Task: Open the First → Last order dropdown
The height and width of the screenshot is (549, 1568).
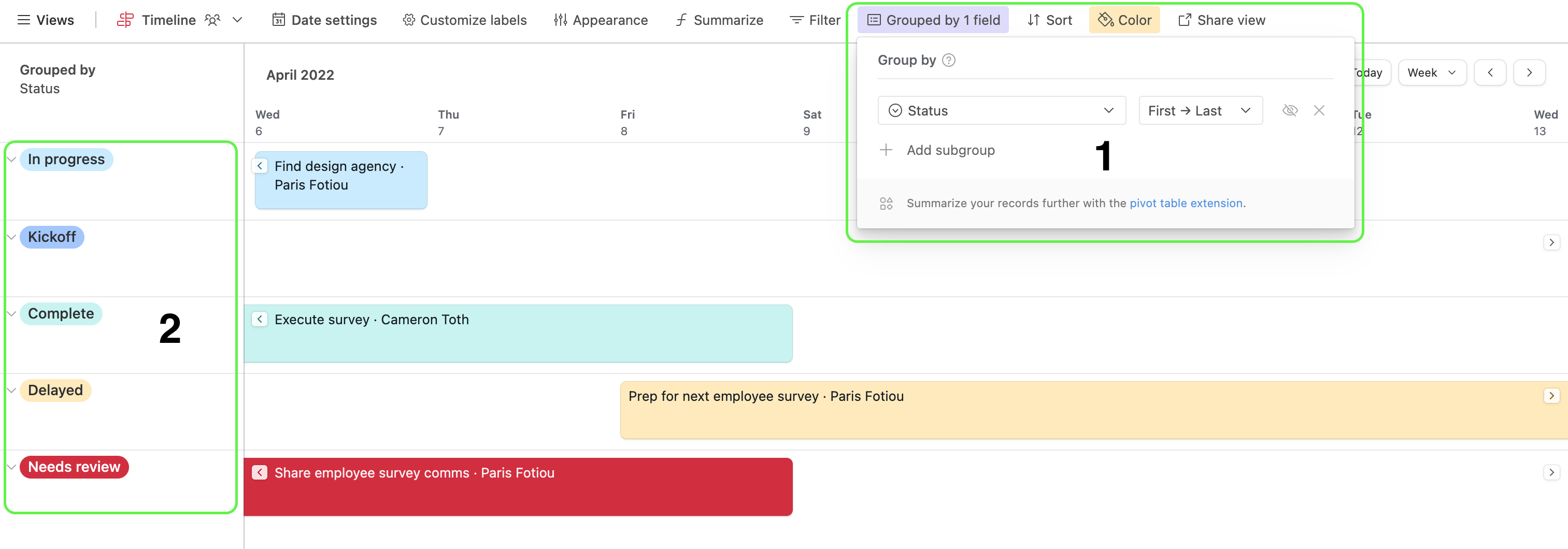Action: (1200, 111)
